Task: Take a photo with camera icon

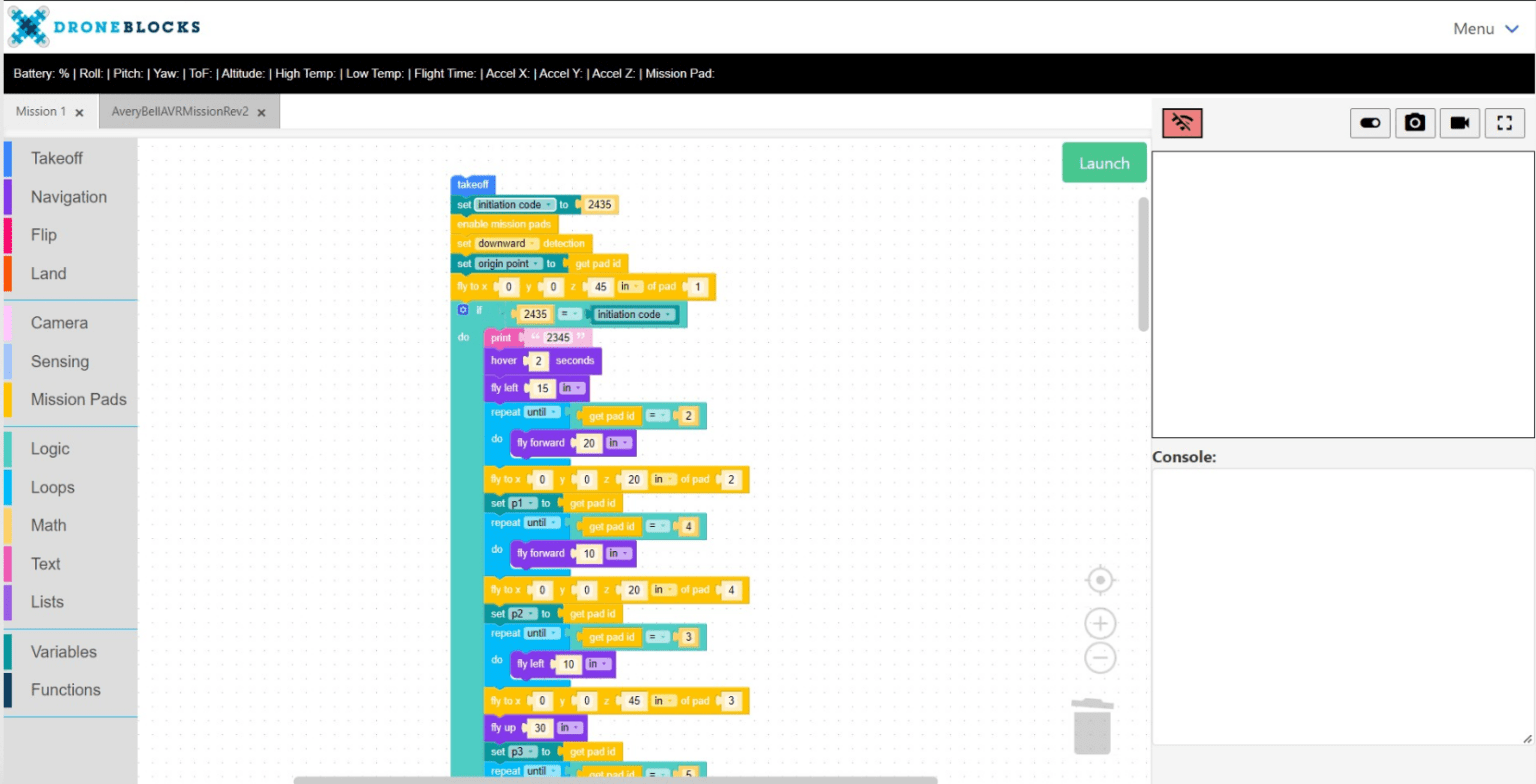Action: point(1415,123)
